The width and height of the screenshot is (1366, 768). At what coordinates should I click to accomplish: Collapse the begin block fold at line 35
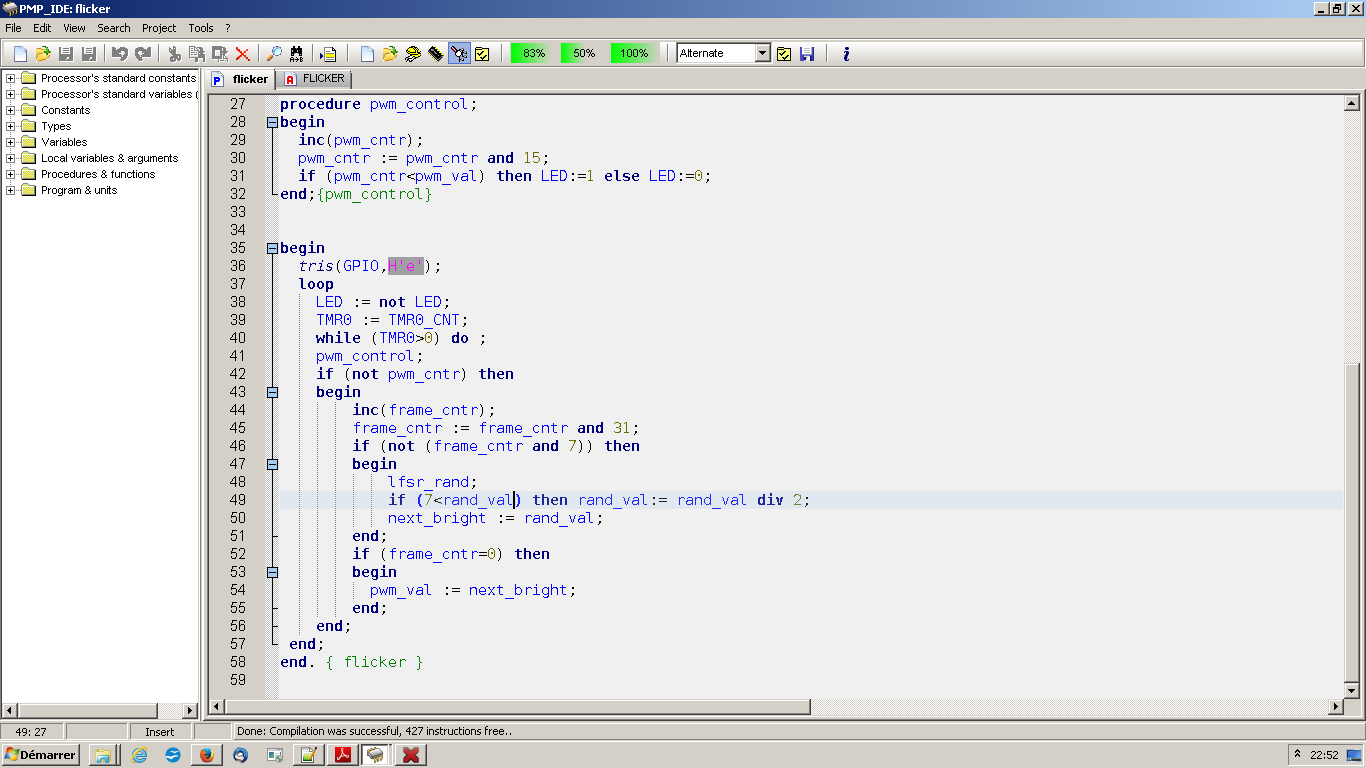[271, 248]
